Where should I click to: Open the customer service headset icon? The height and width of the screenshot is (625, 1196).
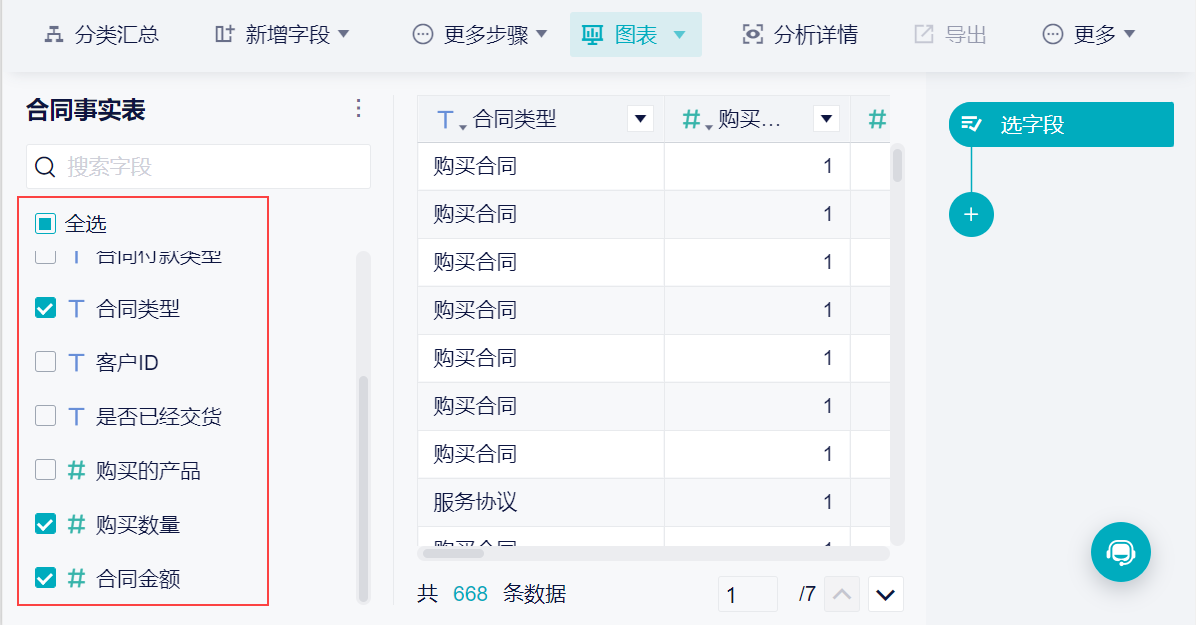click(1120, 552)
